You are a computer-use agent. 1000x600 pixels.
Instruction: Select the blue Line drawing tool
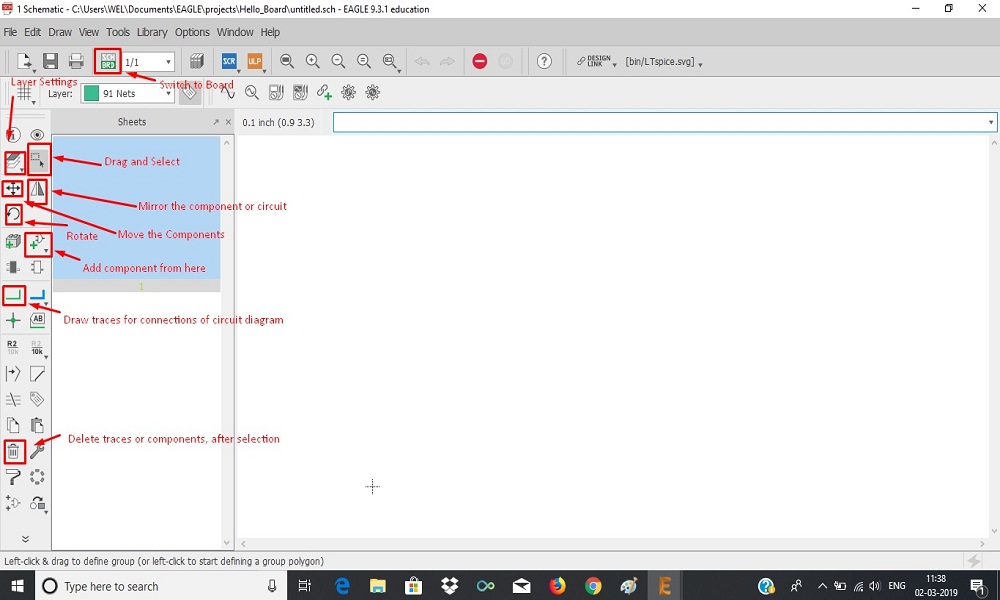tap(38, 295)
